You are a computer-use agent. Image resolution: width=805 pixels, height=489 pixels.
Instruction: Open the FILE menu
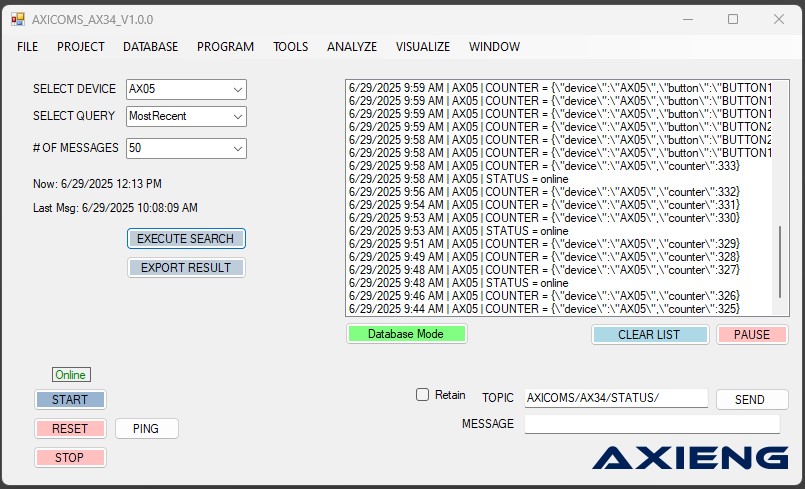(27, 47)
